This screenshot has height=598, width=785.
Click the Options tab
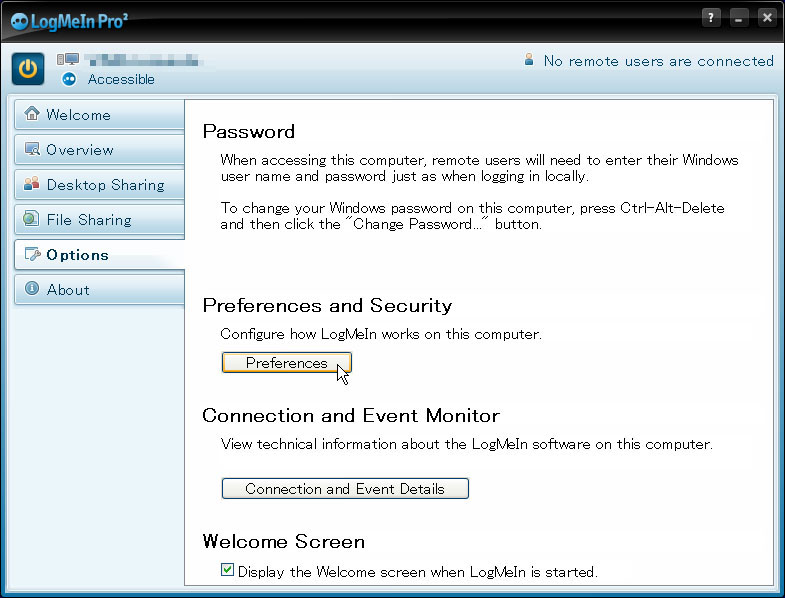click(100, 255)
